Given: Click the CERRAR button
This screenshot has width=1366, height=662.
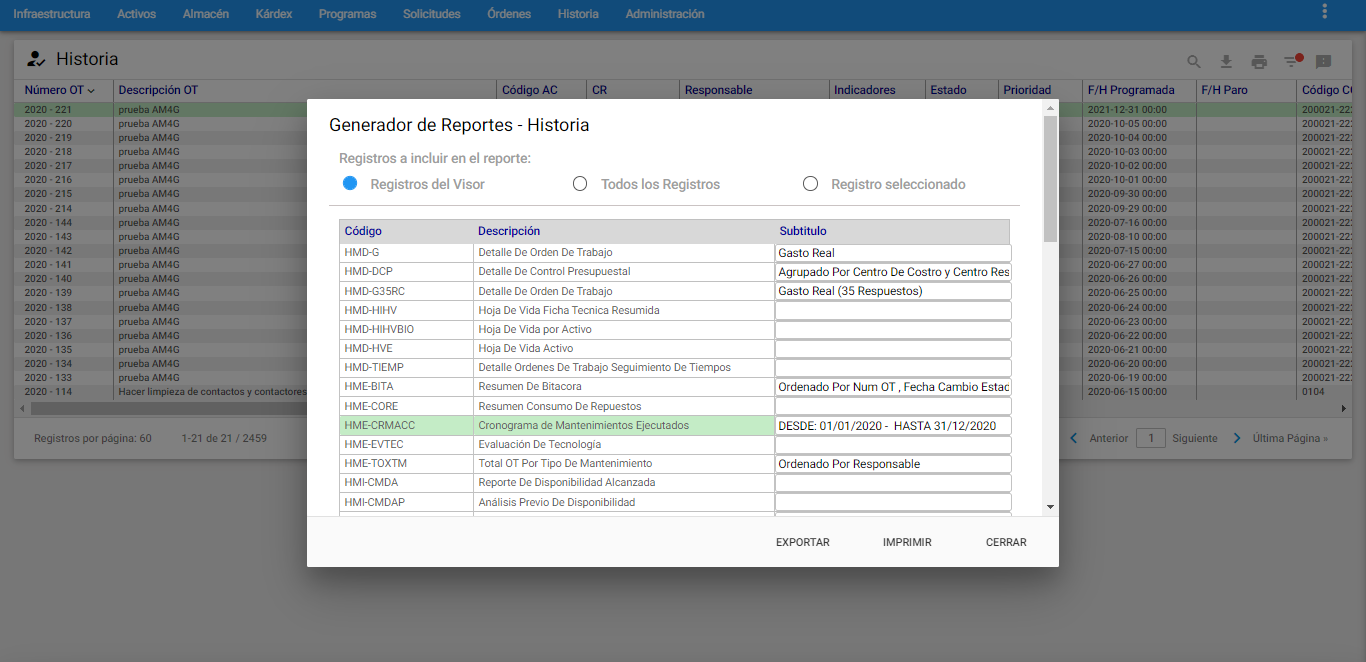Looking at the screenshot, I should coord(1006,542).
